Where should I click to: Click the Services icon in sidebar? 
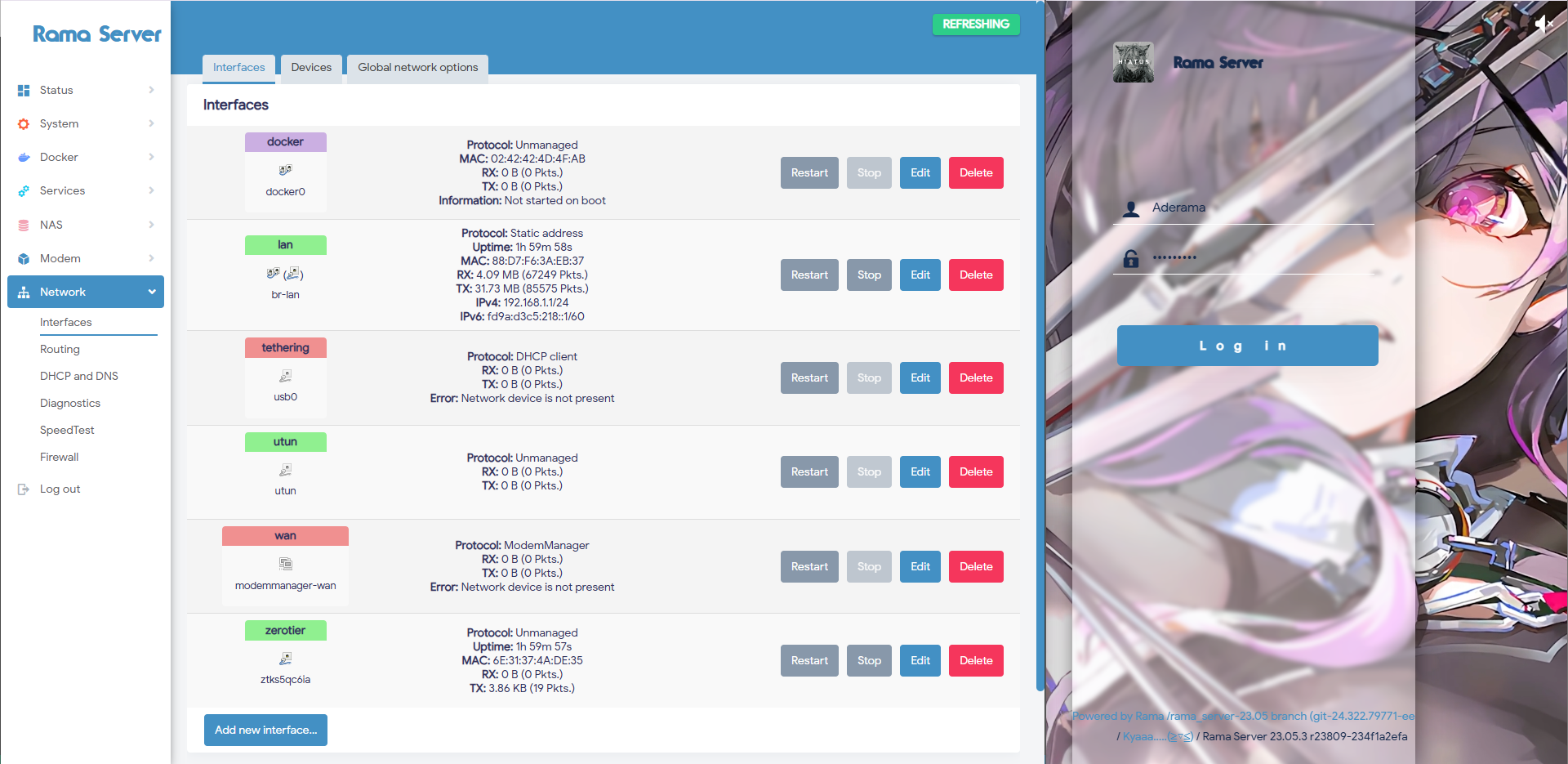[x=24, y=191]
